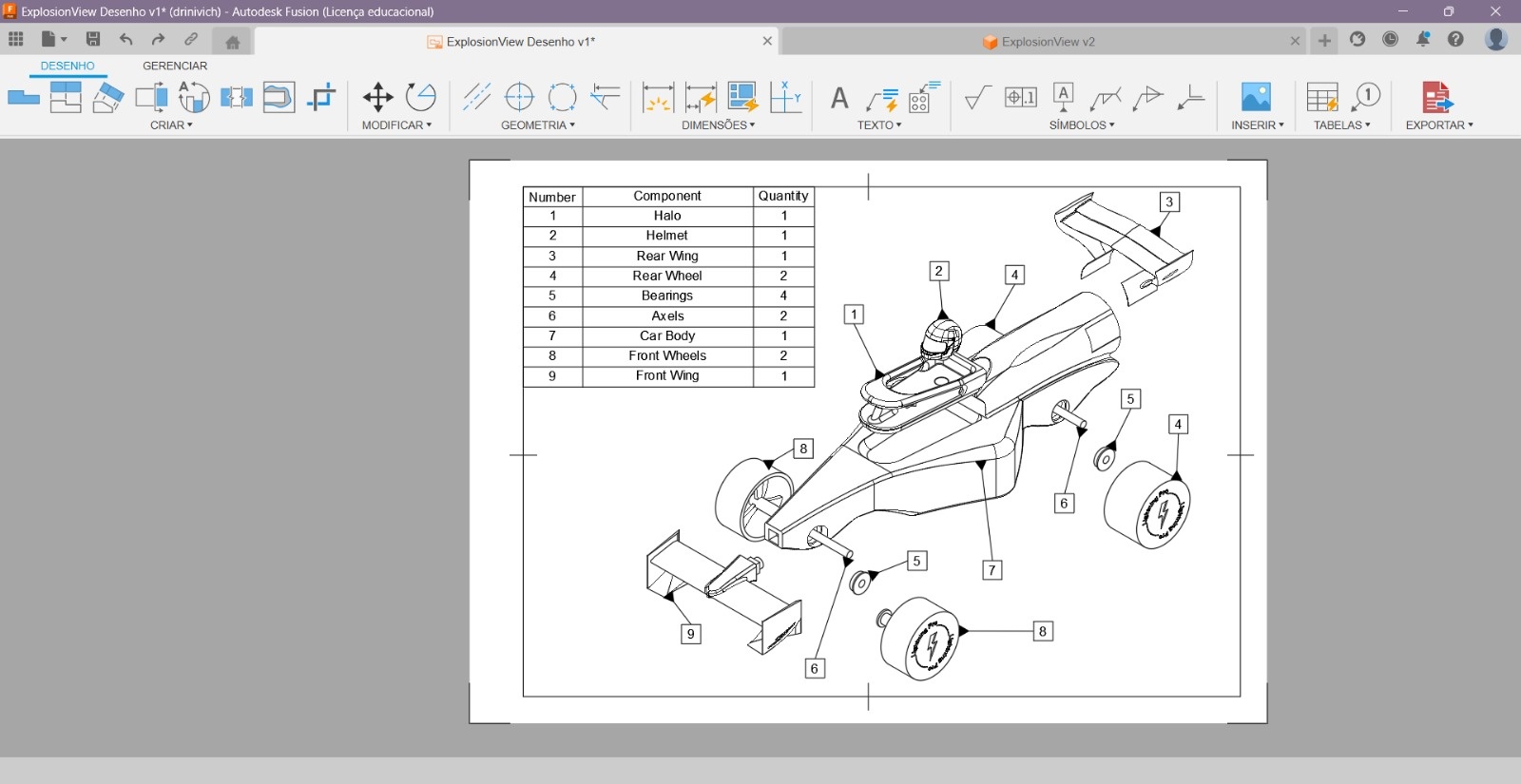Open the EXPORTAR dropdown

pyautogui.click(x=1439, y=125)
